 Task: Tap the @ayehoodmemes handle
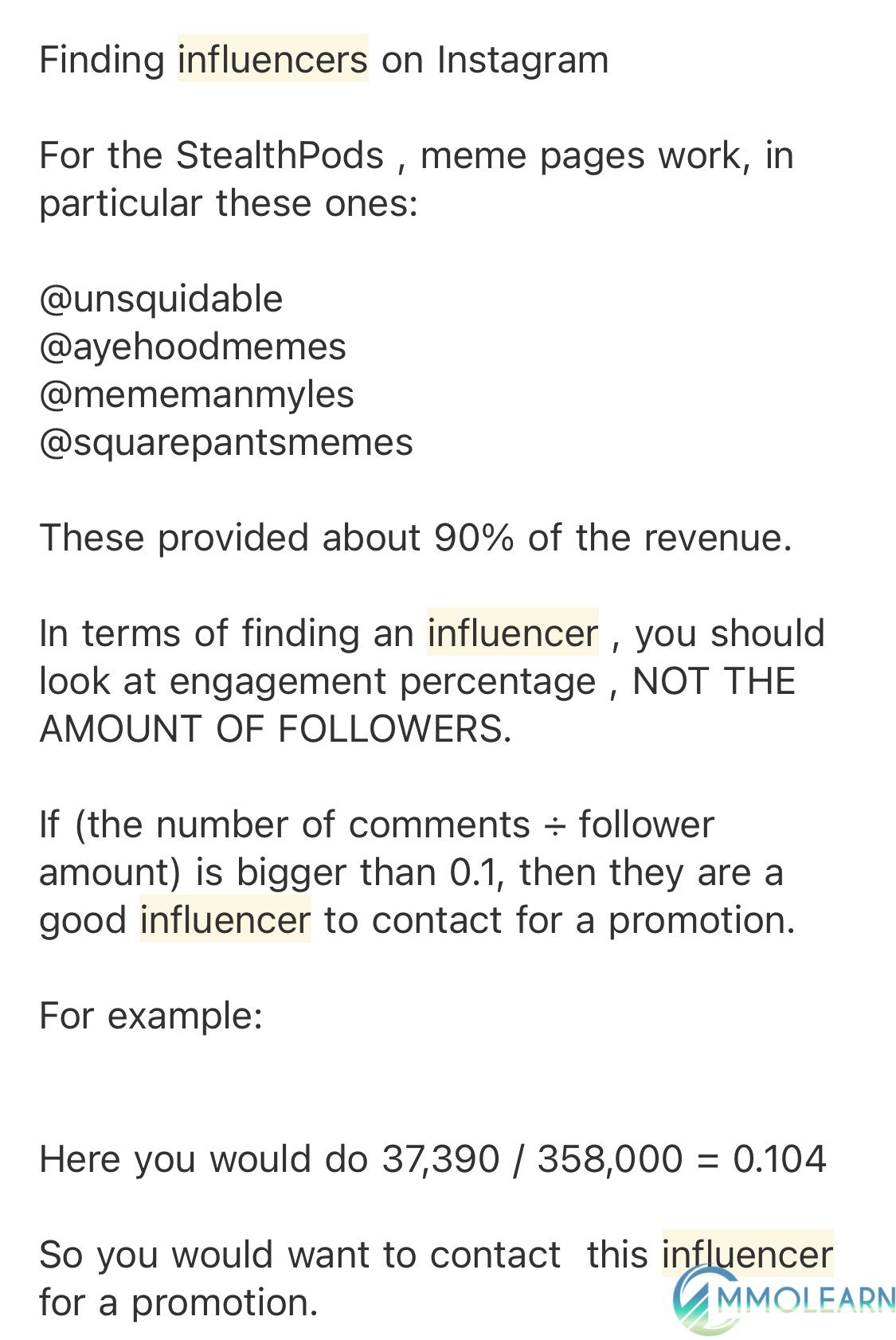[193, 347]
